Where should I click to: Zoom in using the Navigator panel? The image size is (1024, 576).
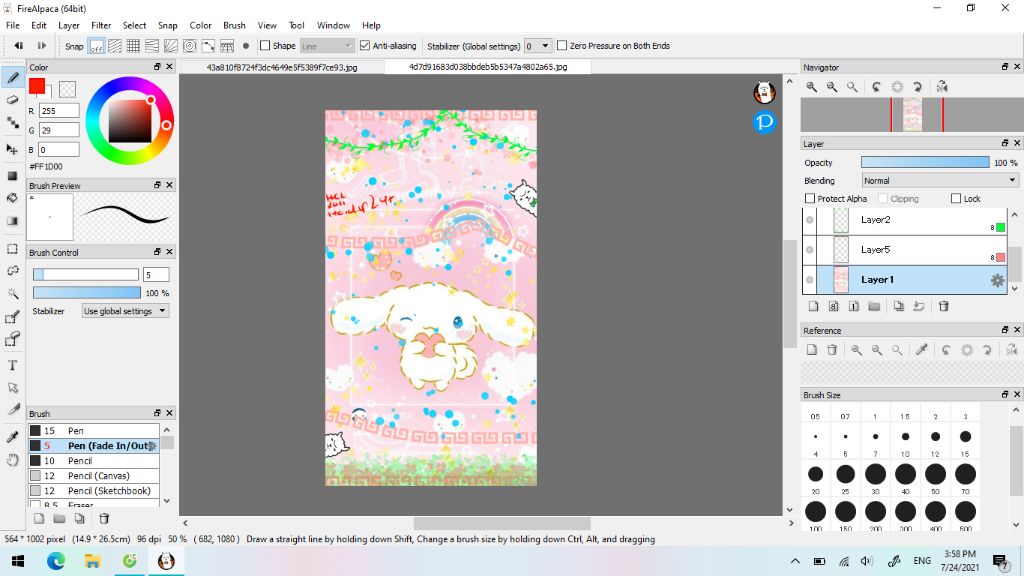click(x=811, y=87)
